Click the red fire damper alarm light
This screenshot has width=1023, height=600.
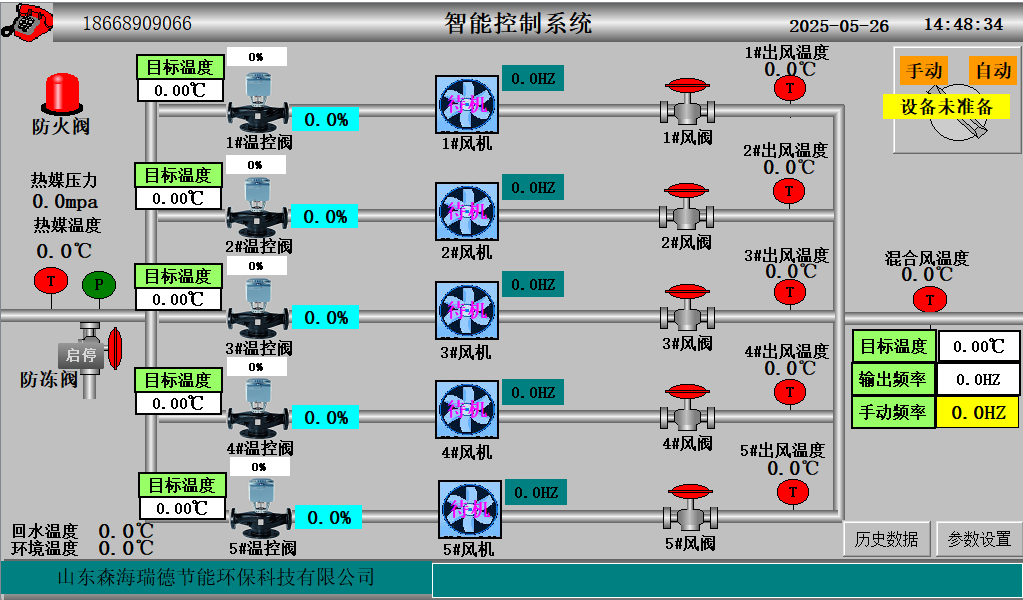62,95
